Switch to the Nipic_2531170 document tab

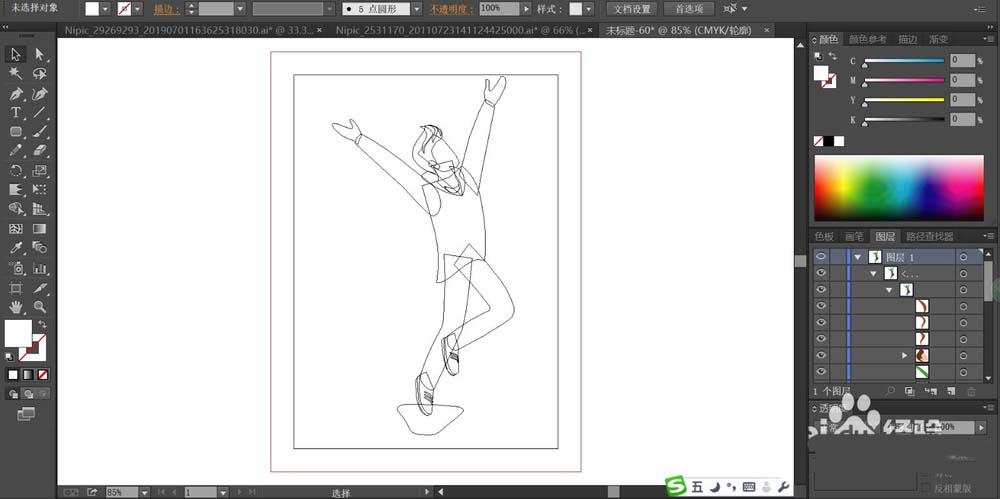(461, 30)
